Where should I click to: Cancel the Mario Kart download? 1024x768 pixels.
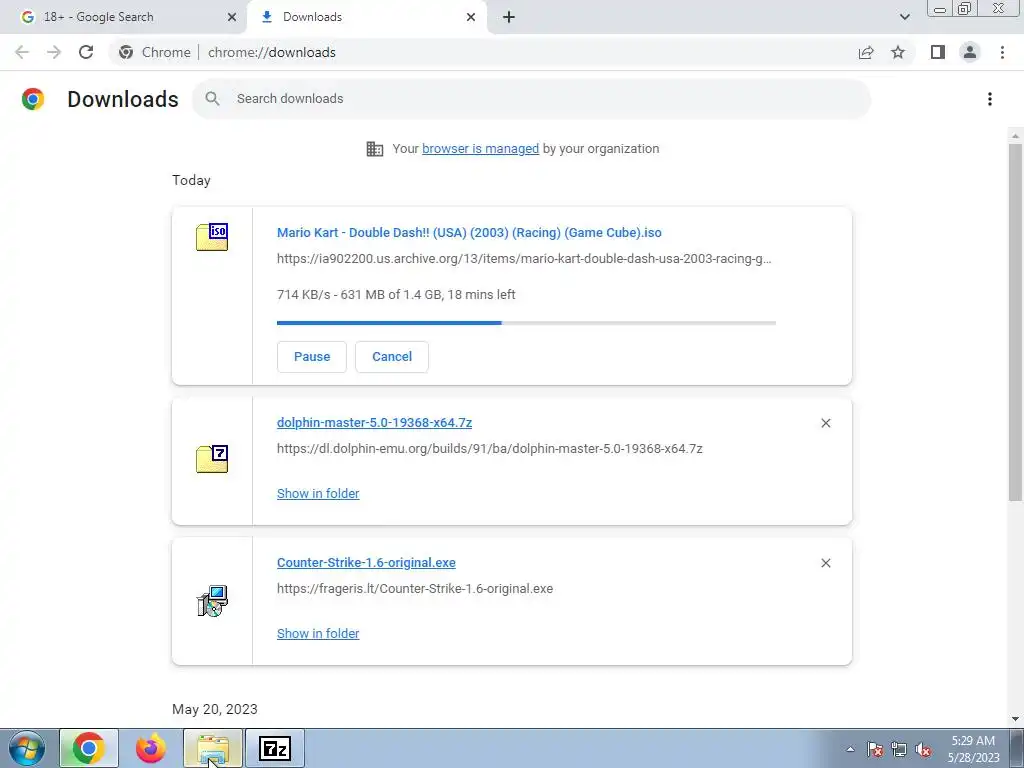point(392,357)
